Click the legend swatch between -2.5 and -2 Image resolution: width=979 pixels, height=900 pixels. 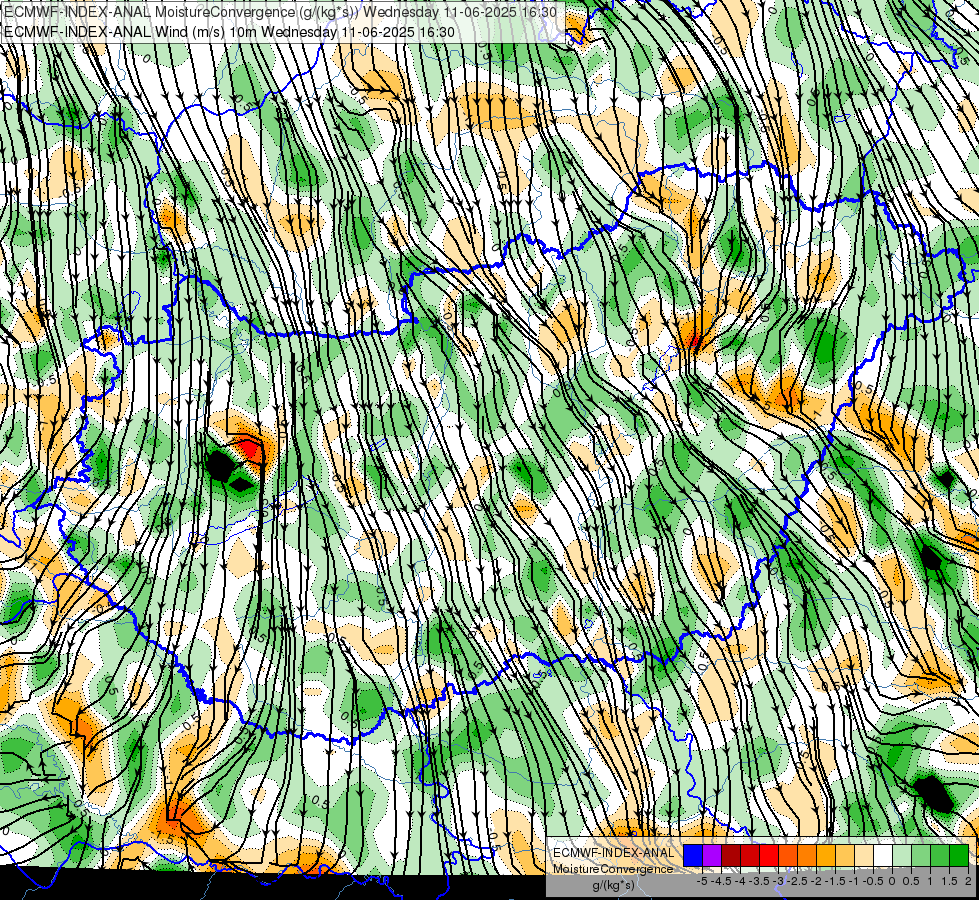tap(807, 855)
